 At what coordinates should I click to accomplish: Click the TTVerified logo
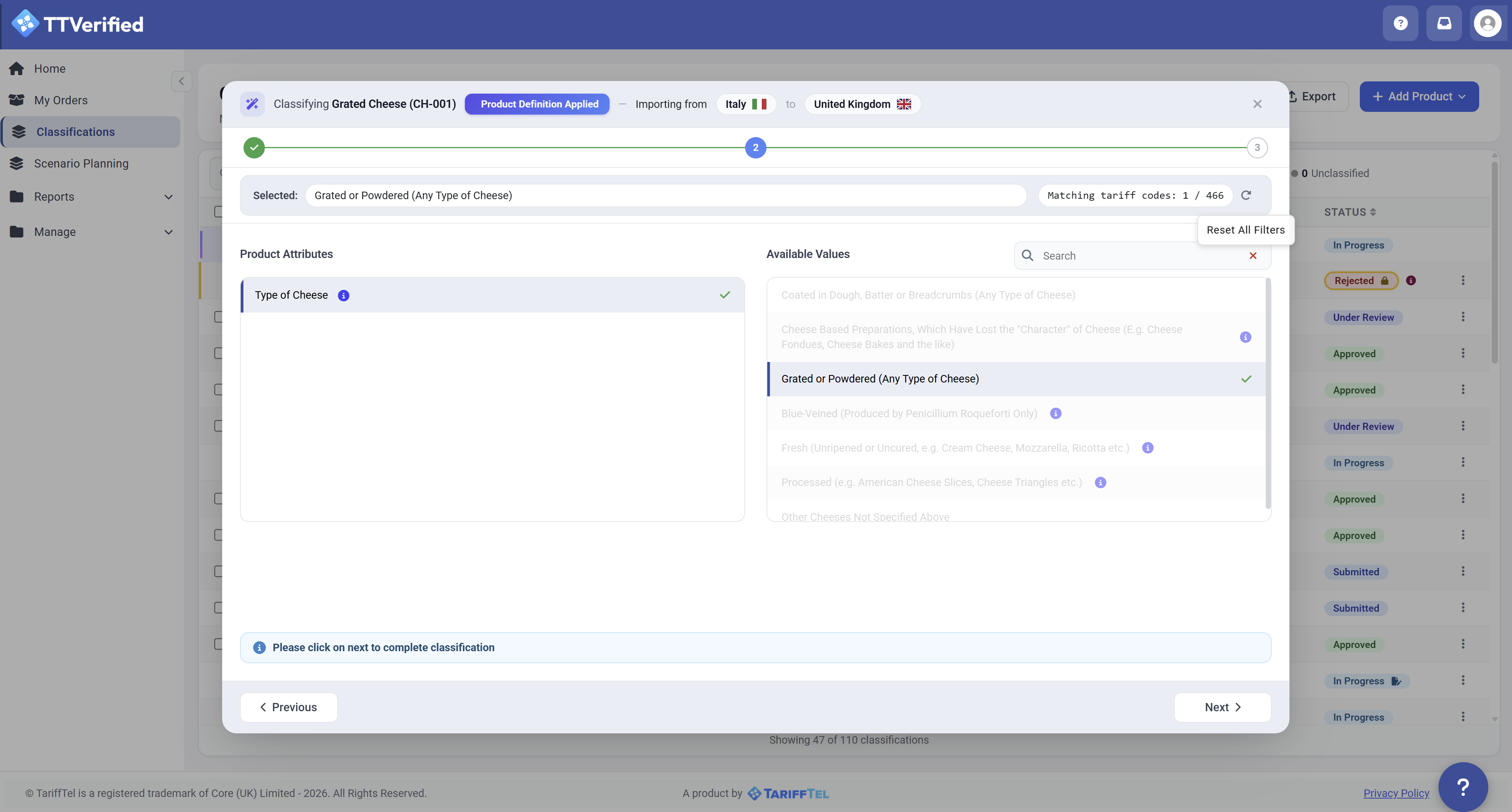pyautogui.click(x=77, y=24)
